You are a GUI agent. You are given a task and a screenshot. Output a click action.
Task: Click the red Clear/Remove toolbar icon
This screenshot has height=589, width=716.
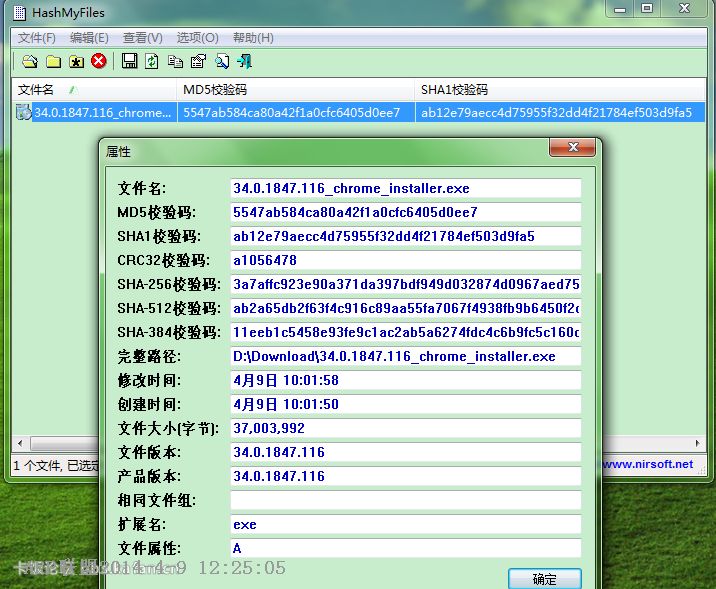coord(99,61)
